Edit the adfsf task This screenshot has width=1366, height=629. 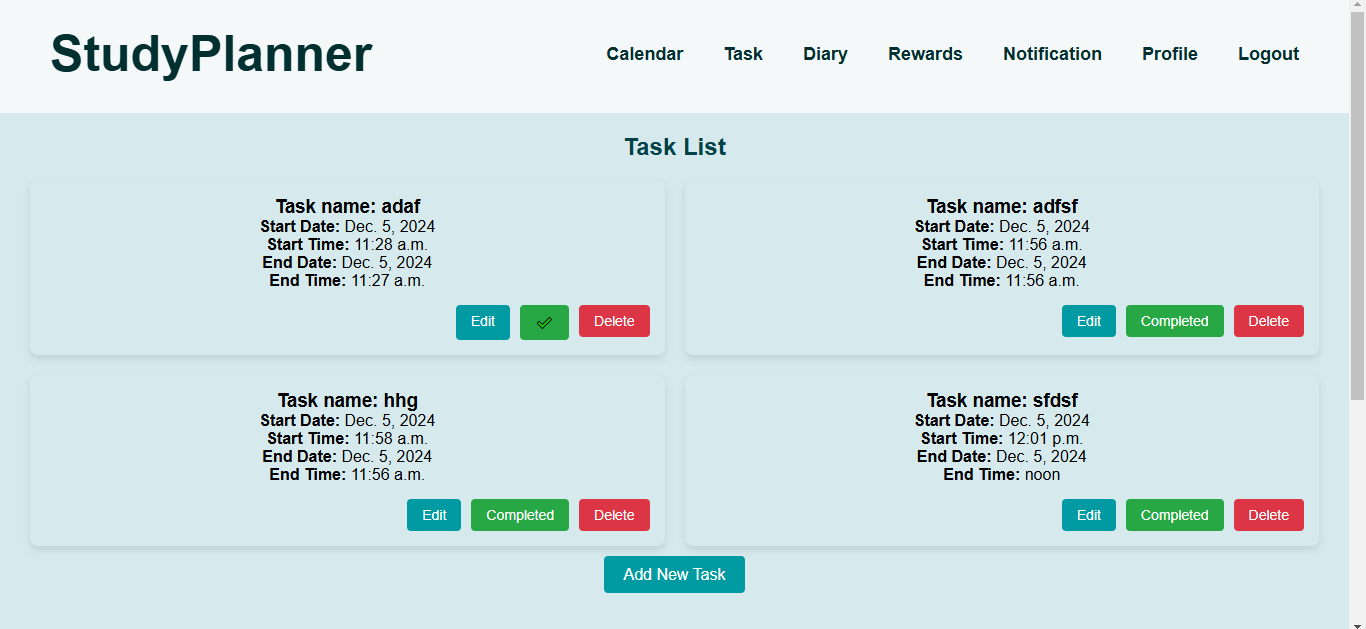(1088, 322)
